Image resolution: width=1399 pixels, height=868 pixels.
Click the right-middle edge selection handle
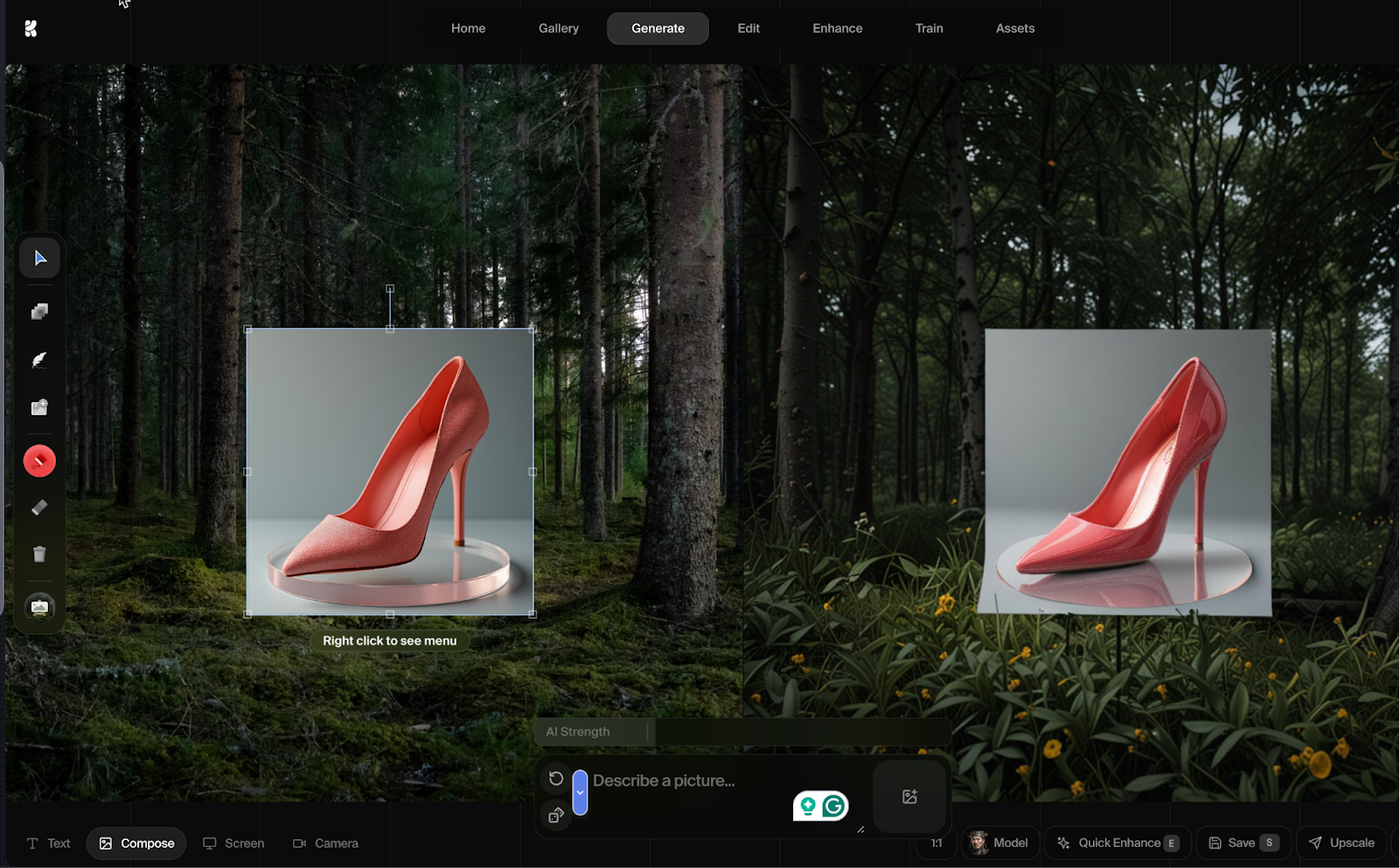point(532,471)
